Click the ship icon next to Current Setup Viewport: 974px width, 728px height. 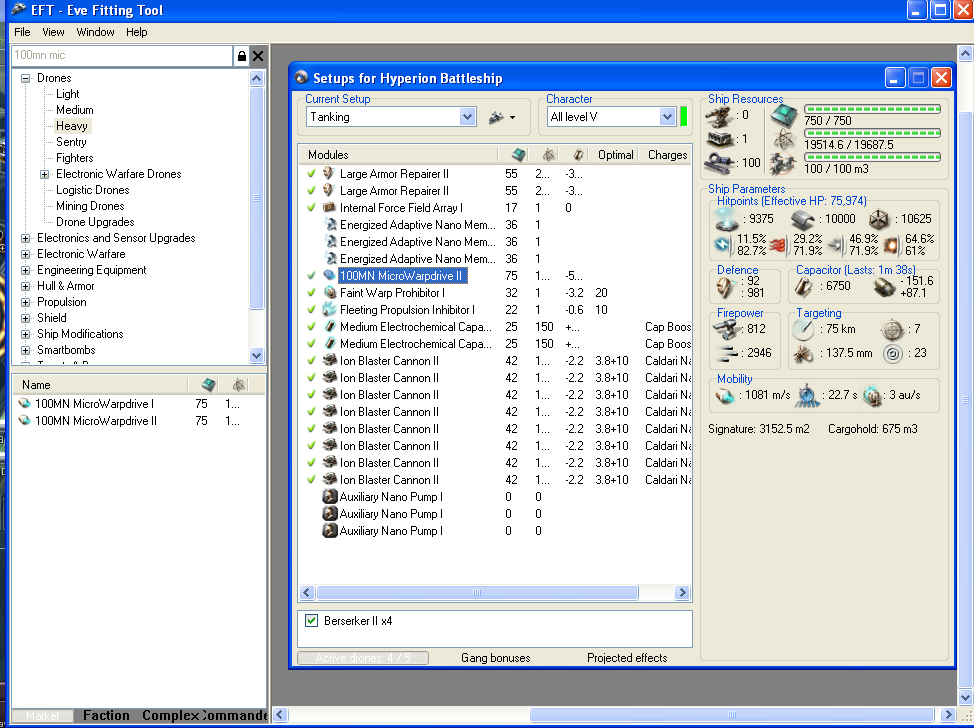point(496,117)
